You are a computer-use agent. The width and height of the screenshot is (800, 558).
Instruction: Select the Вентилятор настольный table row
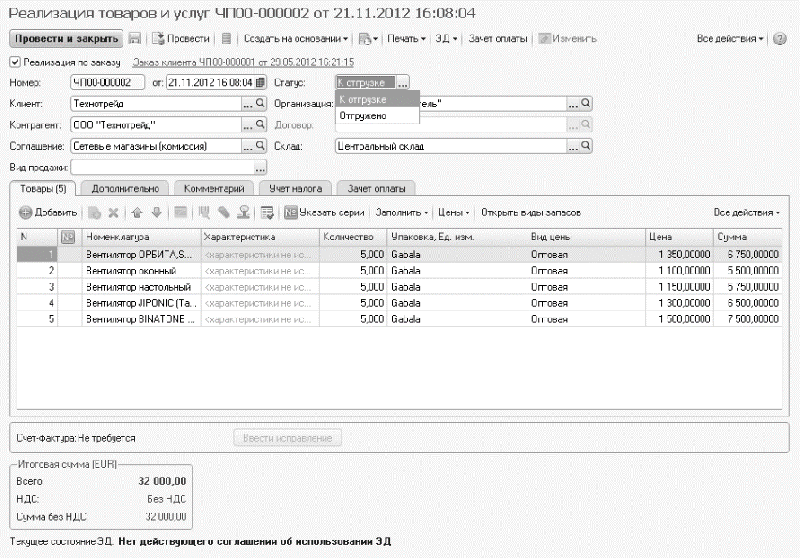[x=142, y=286]
